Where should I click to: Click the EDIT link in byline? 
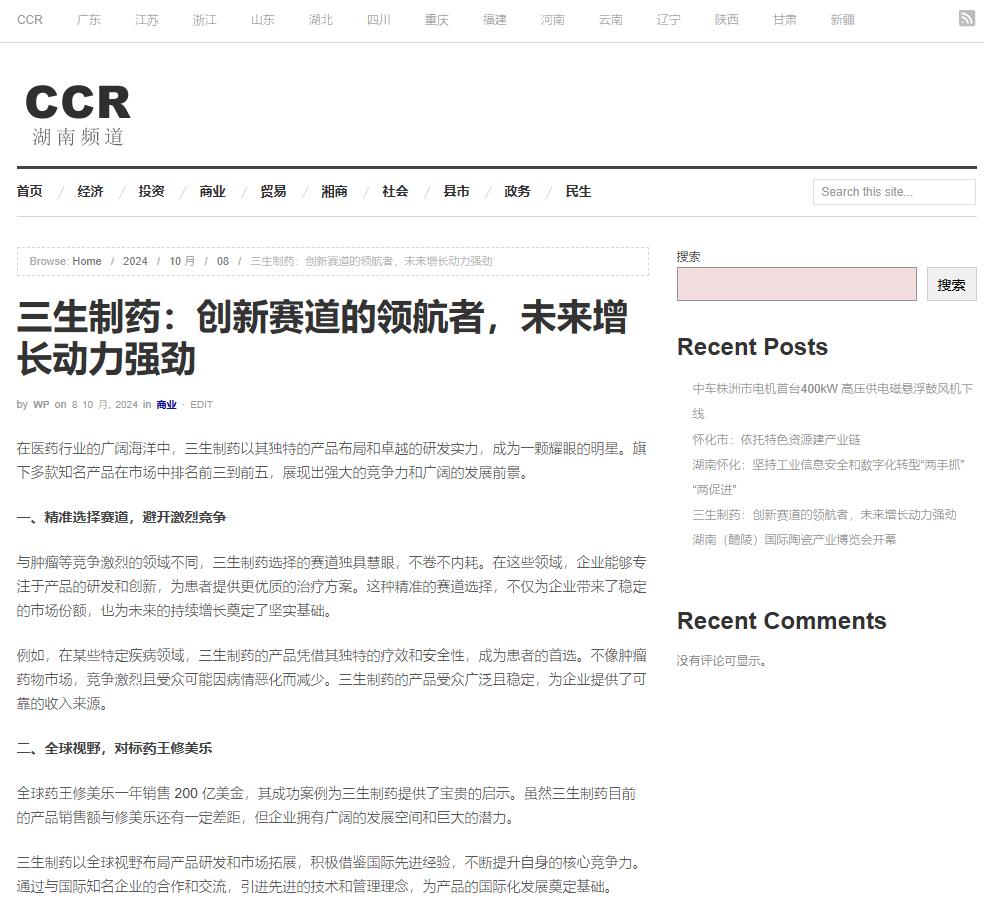201,405
